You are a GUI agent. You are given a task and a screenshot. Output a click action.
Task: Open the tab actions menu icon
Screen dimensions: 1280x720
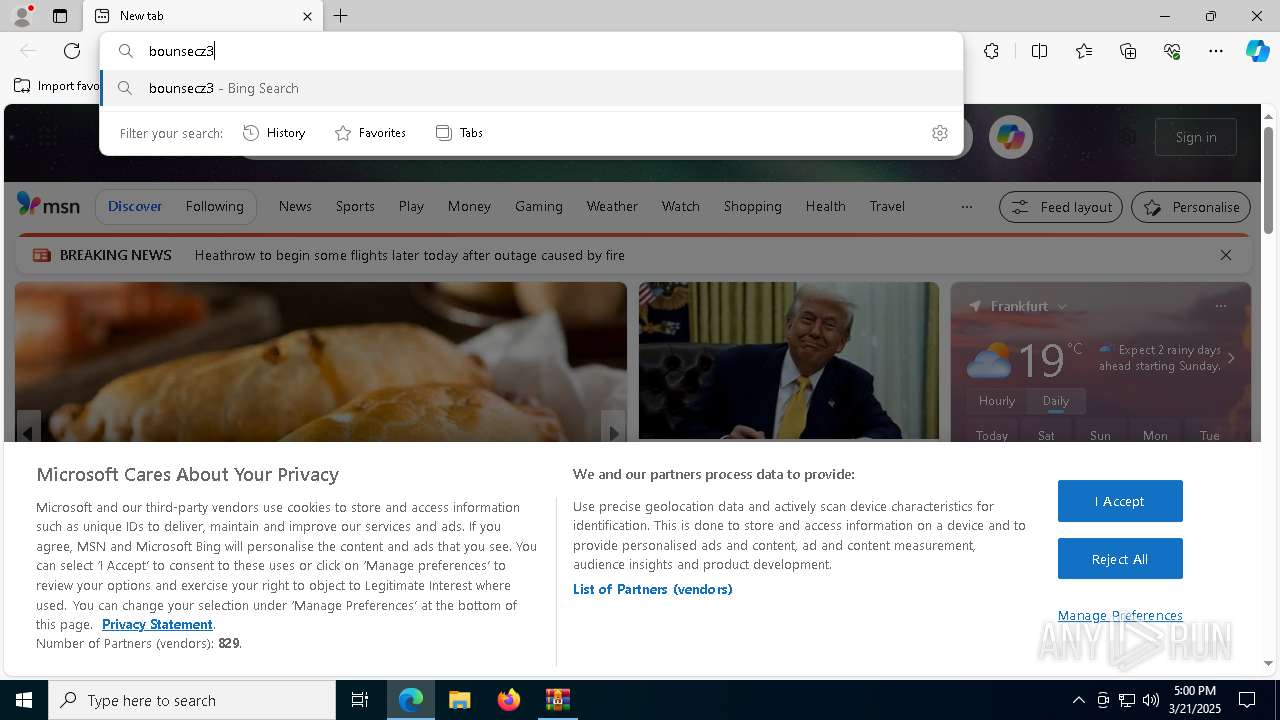60,16
